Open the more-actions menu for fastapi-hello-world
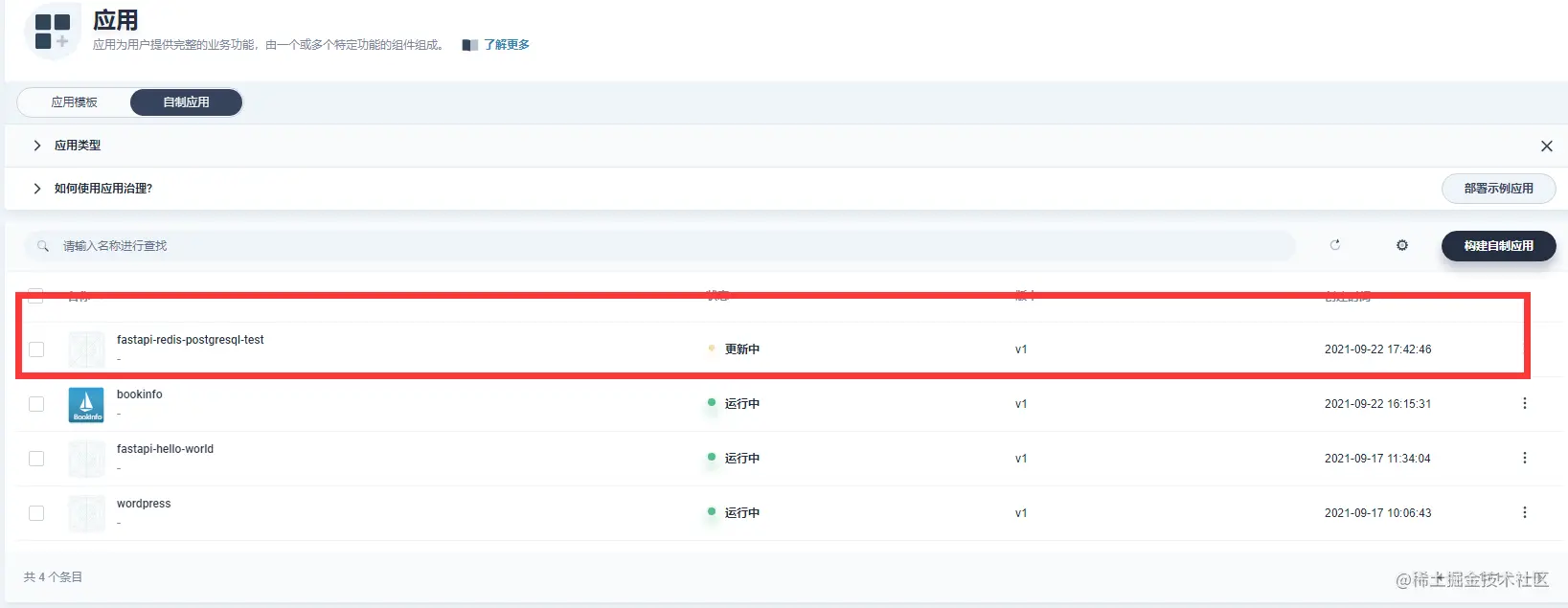Viewport: 1568px width, 608px height. (1525, 458)
